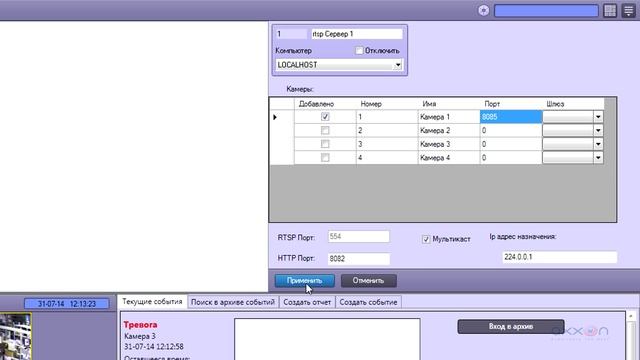Click the server number field containing 1

pos(291,34)
